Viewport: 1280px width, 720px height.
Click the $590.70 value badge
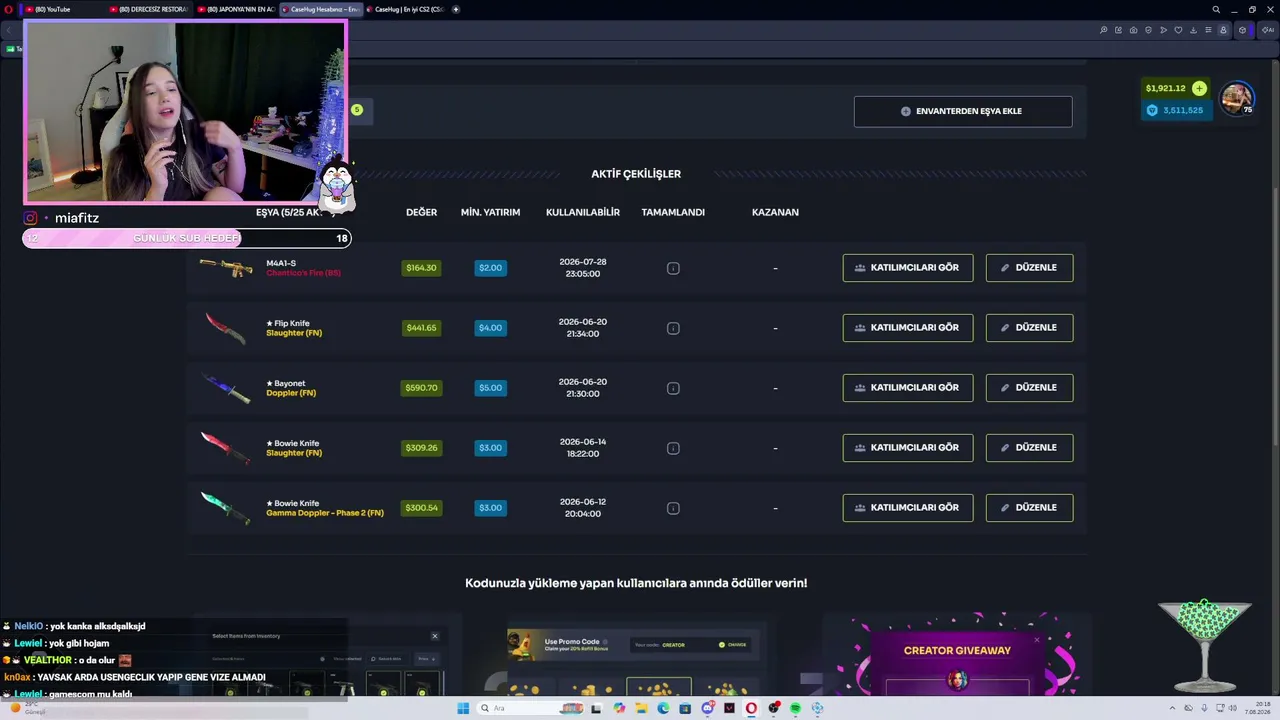tap(421, 388)
